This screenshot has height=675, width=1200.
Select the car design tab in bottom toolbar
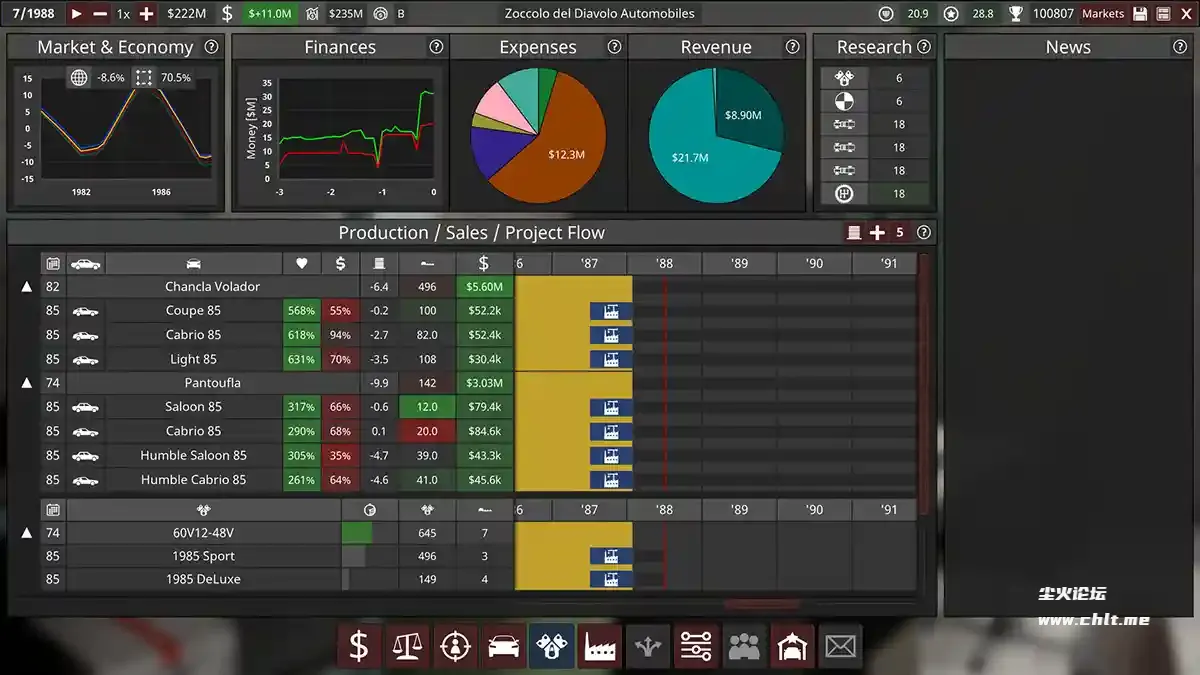point(503,647)
